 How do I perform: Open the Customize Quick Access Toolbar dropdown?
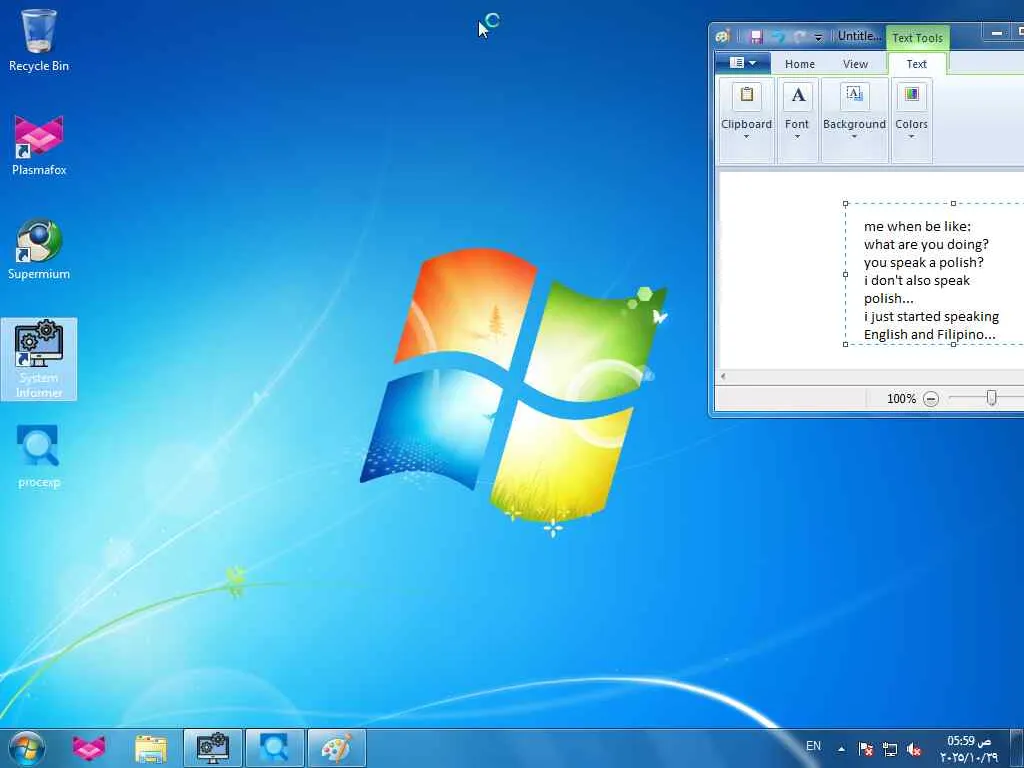pyautogui.click(x=818, y=37)
